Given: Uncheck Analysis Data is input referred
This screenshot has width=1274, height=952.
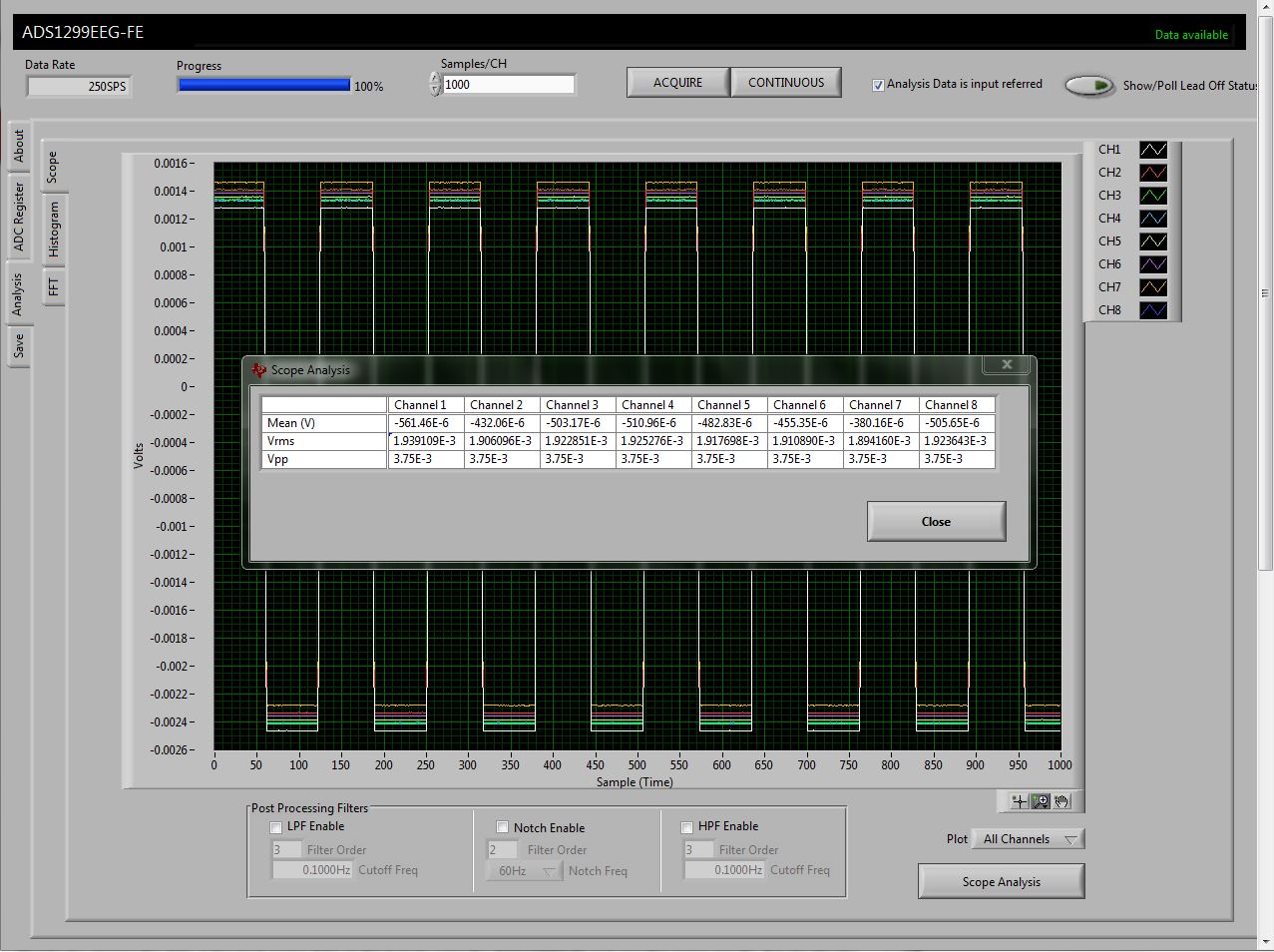Looking at the screenshot, I should 878,85.
